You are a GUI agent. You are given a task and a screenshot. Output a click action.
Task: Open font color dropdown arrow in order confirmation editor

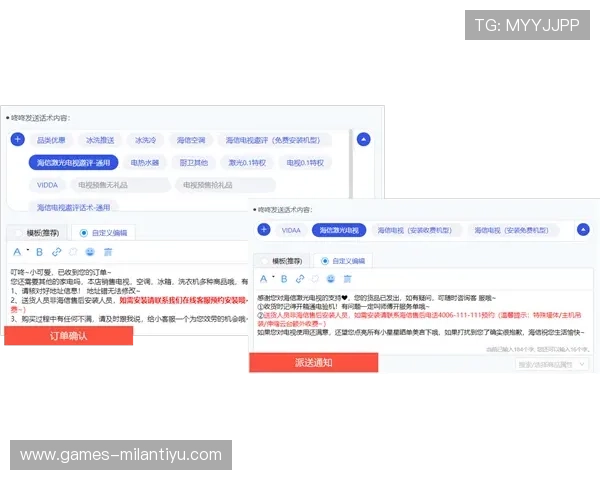(28, 250)
